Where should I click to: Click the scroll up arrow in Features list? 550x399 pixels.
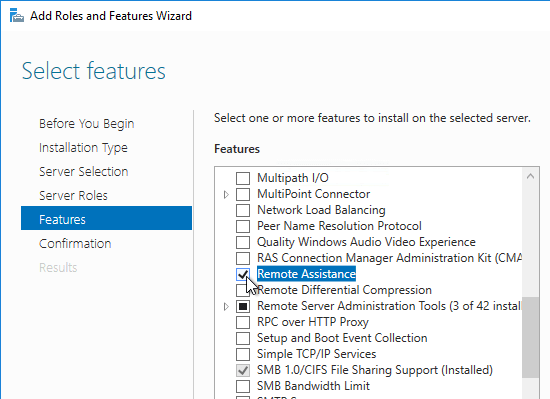tap(530, 176)
